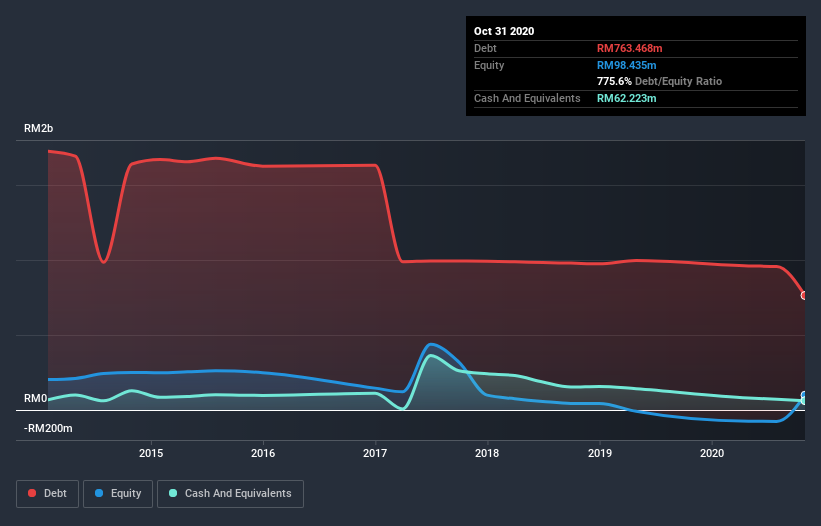821x526 pixels.
Task: Toggle Cash And Equivalents legend button
Action: 230,494
